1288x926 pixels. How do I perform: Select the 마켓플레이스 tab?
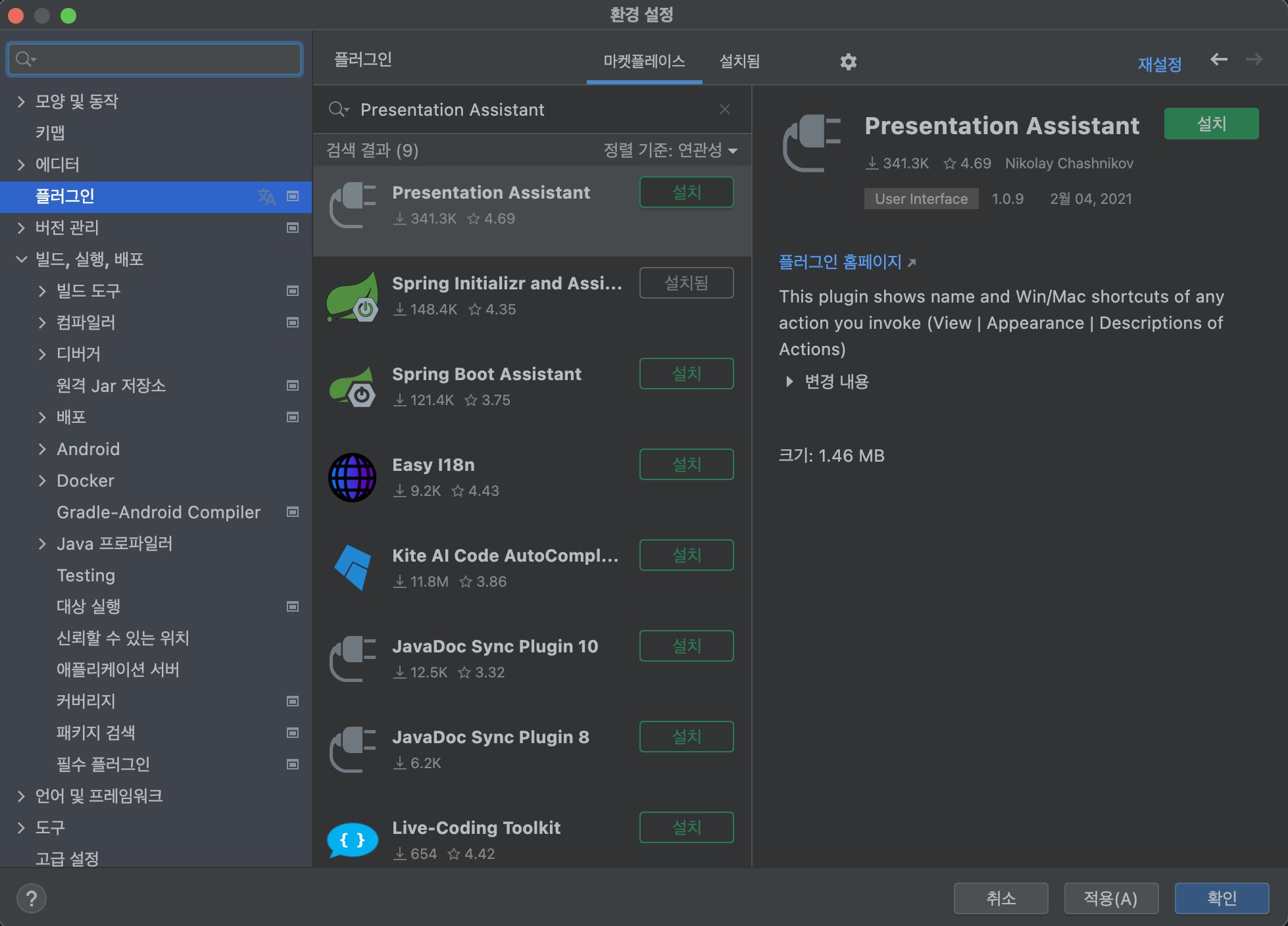[x=644, y=61]
